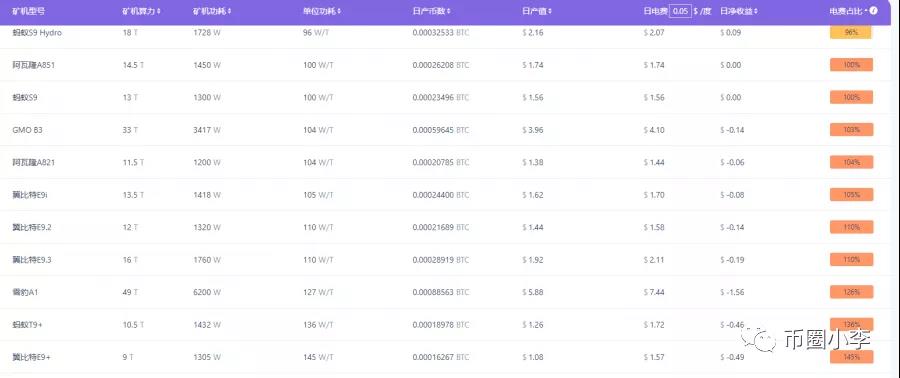The image size is (900, 378).
Task: Click the 日电费 column header label
Action: (655, 11)
